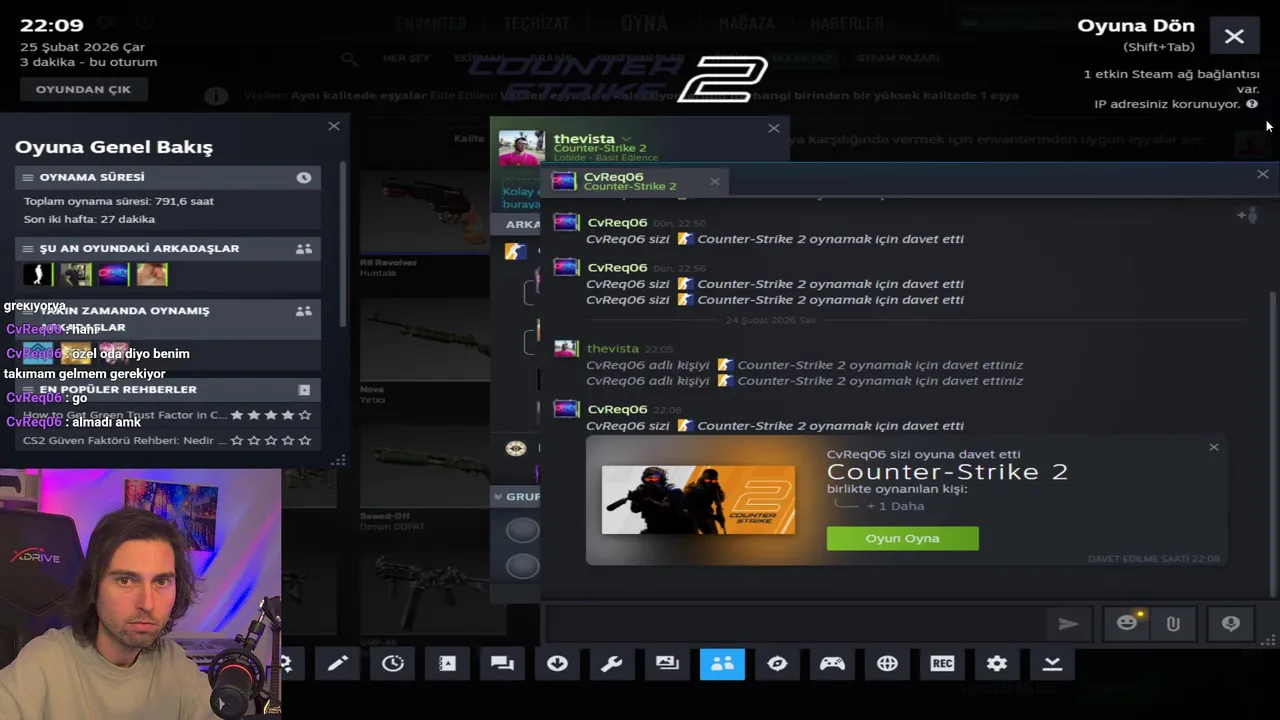
Task: Click the CS2 badge icon in friends list
Action: [x=515, y=251]
